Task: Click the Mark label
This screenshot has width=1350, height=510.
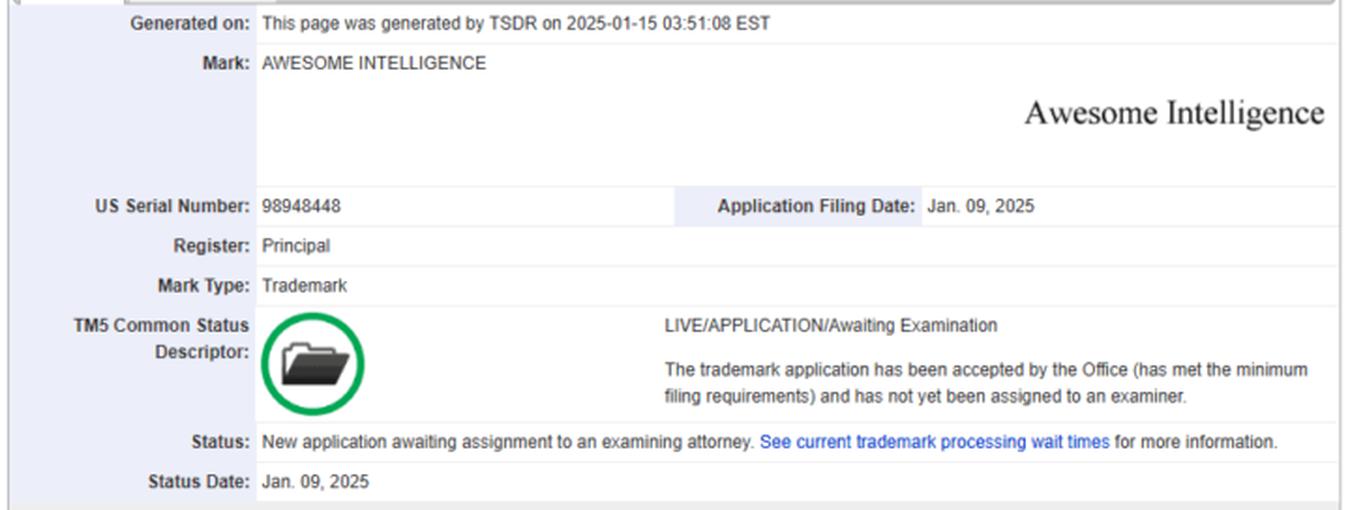Action: 225,64
